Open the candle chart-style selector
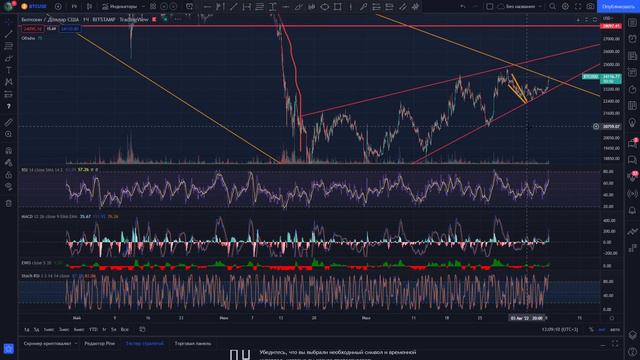Image resolution: width=640 pixels, height=360 pixels. (x=89, y=7)
